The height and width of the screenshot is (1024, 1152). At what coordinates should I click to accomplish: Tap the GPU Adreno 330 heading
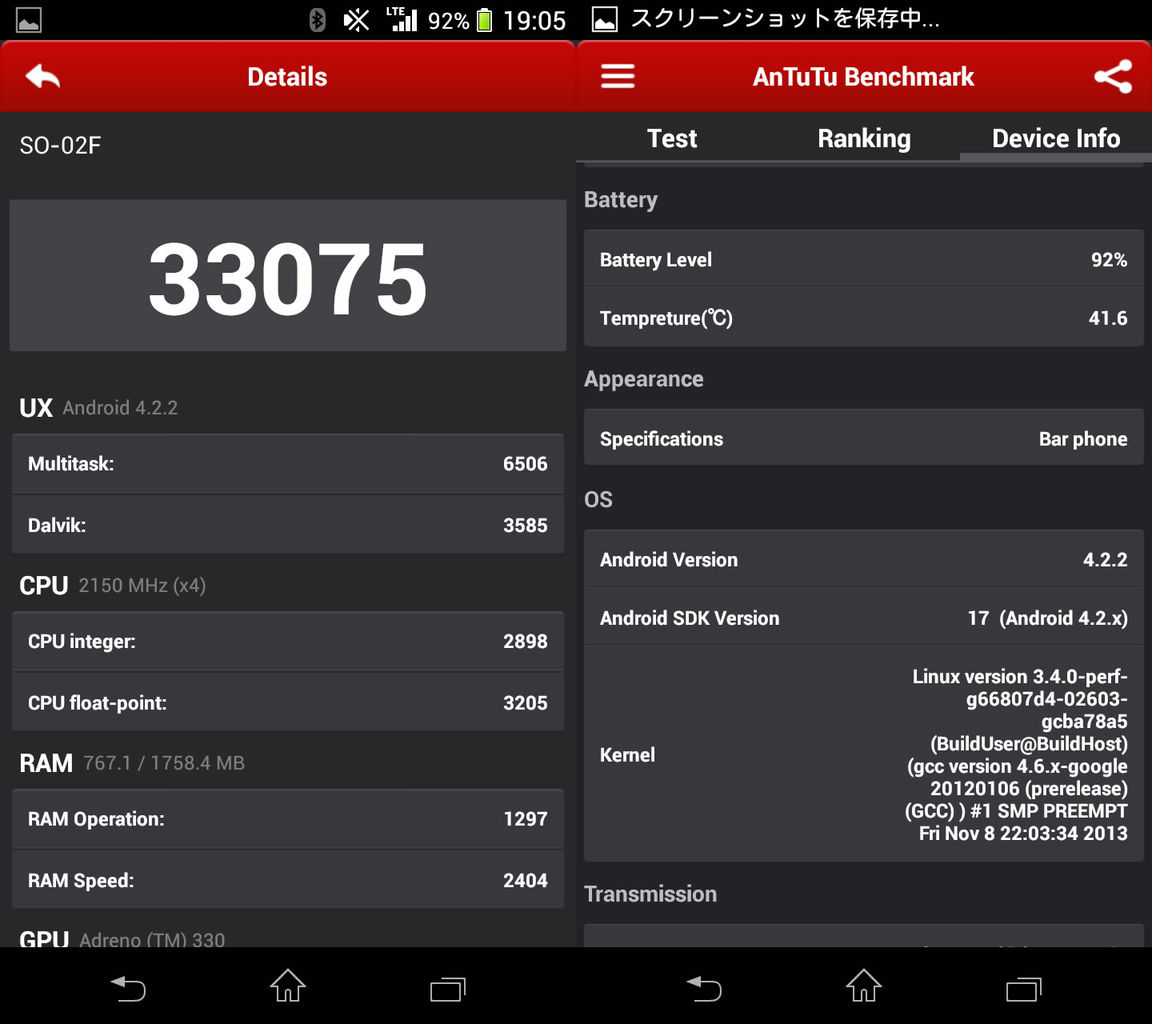[x=122, y=939]
